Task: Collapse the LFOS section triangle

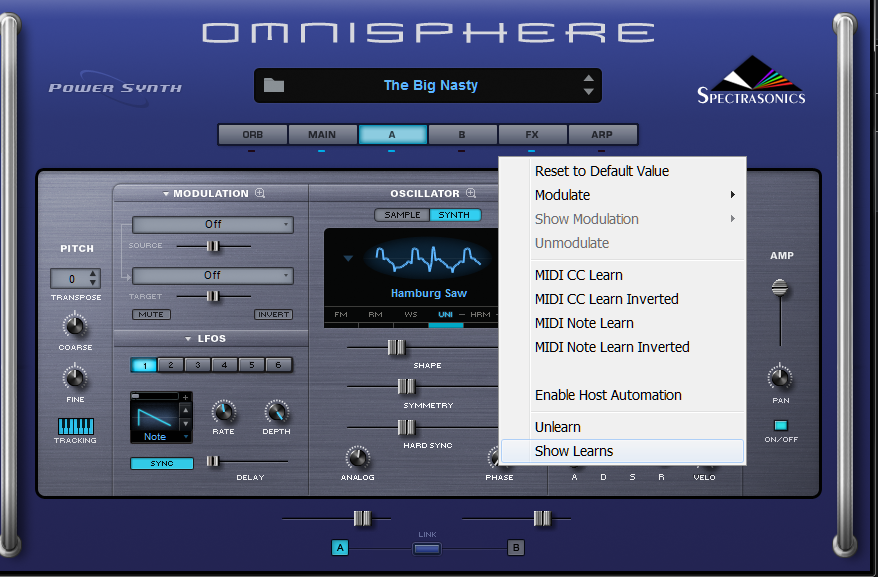Action: (188, 339)
